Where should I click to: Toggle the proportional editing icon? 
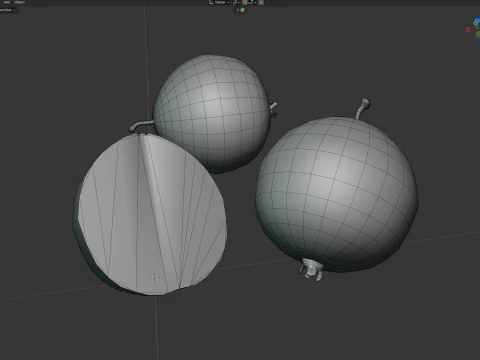(261, 2)
